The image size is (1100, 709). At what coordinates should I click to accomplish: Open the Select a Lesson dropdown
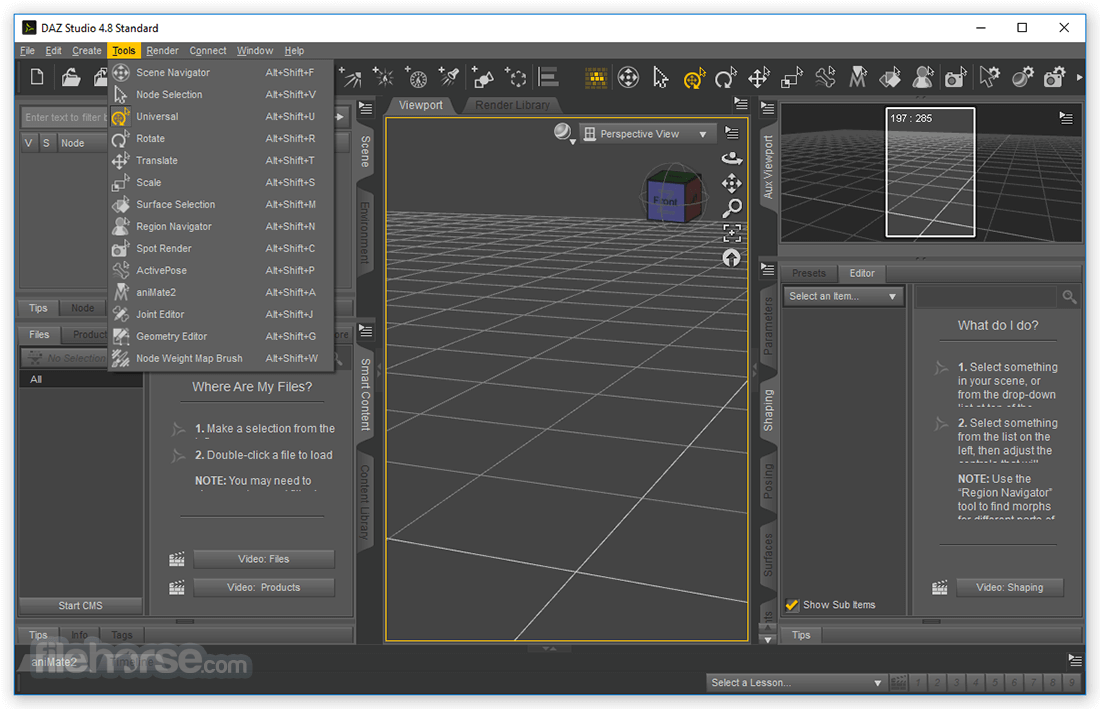(x=796, y=682)
